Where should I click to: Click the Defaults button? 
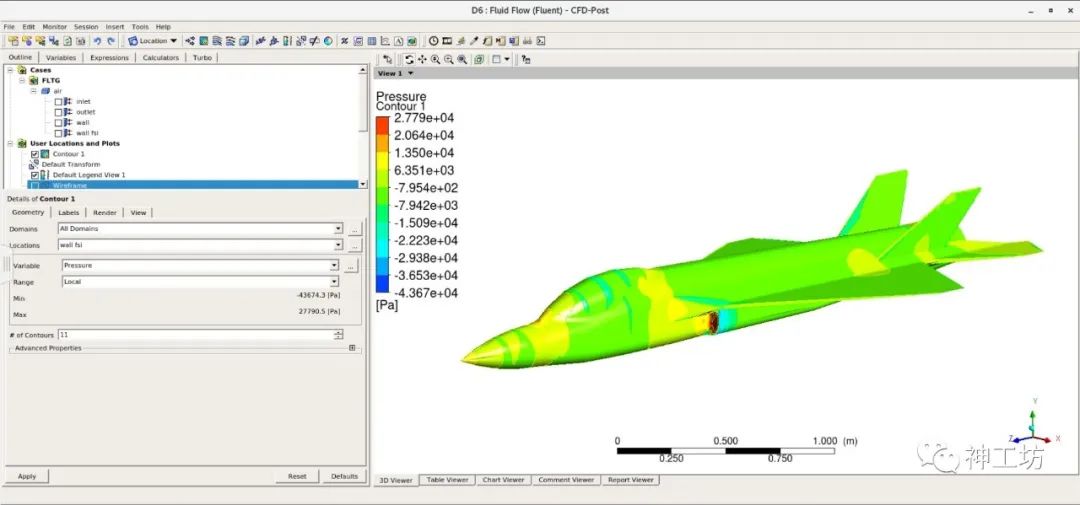[344, 476]
